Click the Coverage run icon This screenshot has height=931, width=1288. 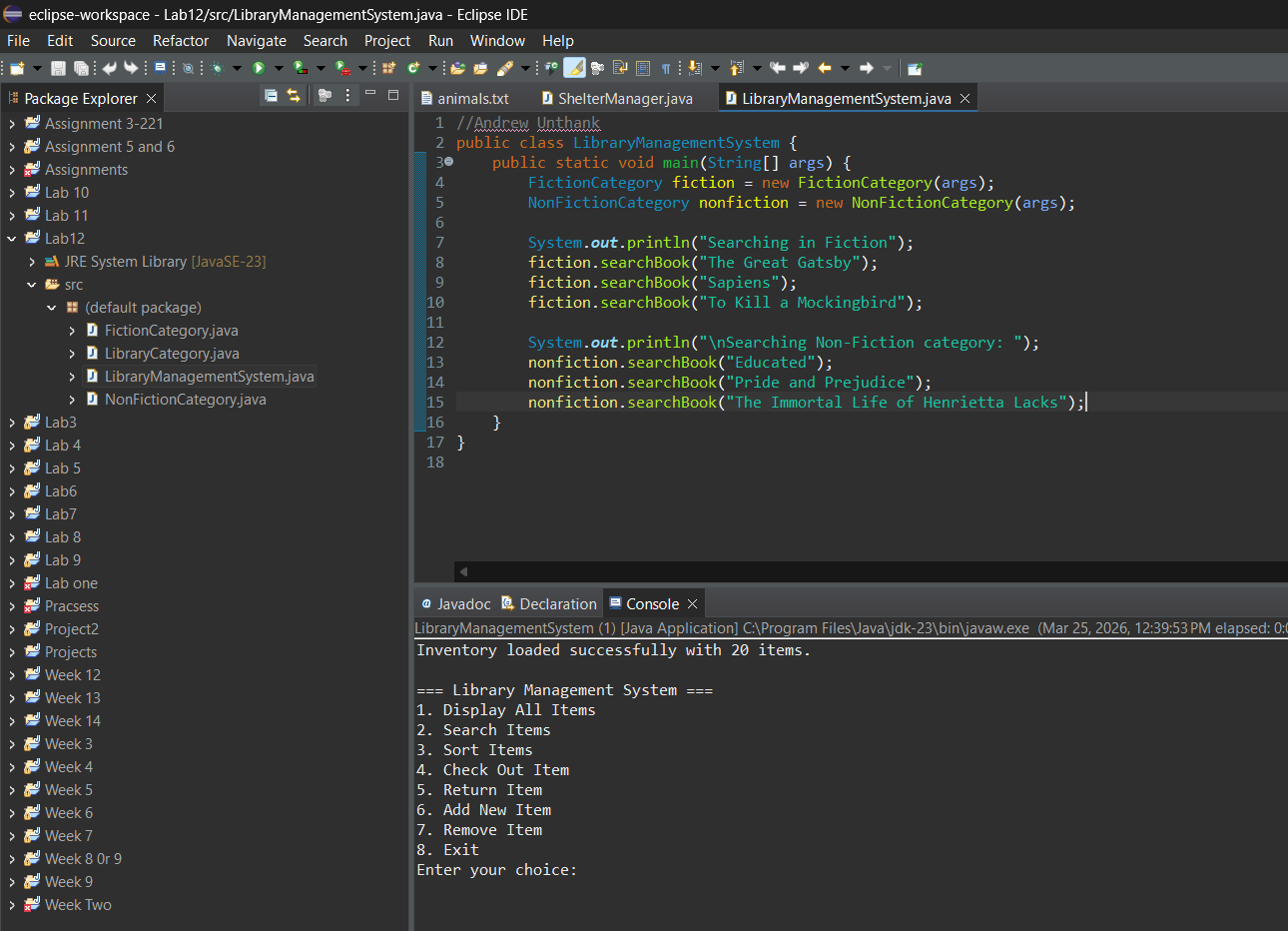click(300, 68)
